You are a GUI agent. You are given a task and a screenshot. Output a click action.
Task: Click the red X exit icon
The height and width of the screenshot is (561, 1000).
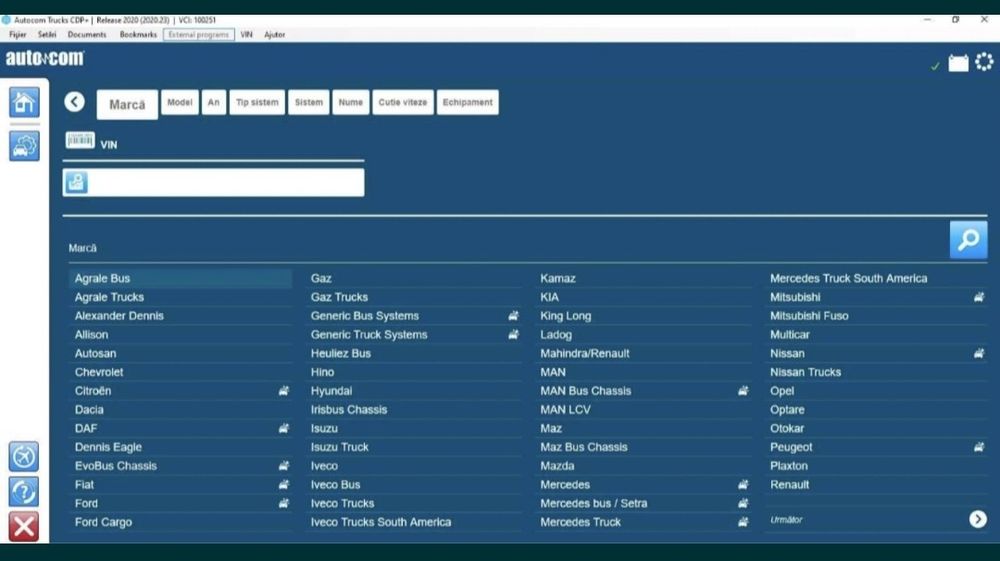click(24, 527)
